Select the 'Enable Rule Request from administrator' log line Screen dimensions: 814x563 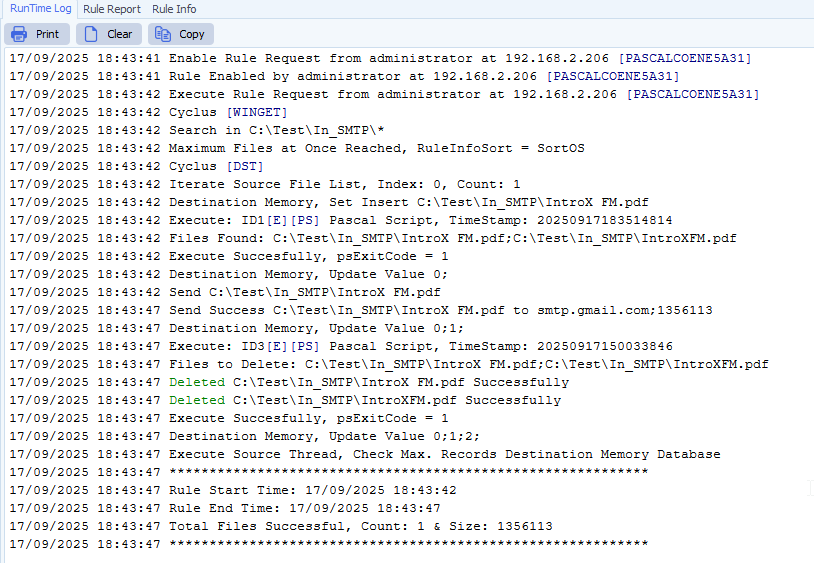coord(380,58)
